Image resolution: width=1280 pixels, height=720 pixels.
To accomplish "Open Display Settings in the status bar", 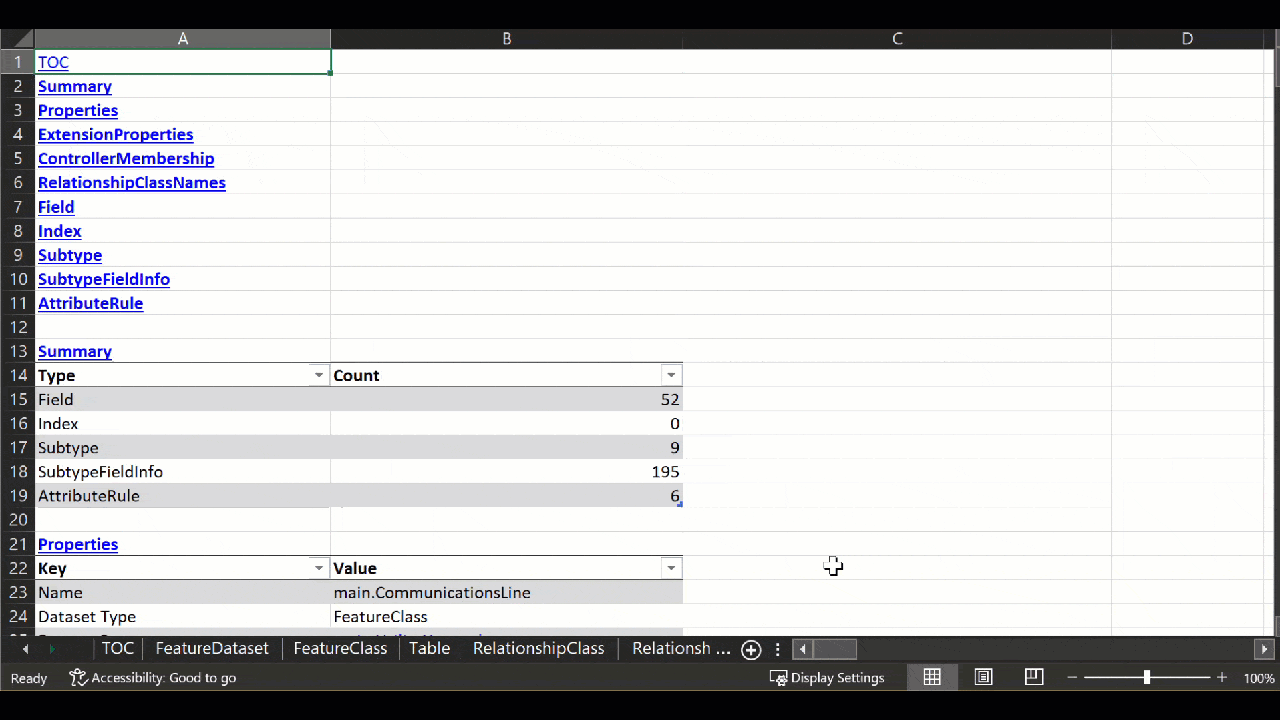I will tap(827, 678).
